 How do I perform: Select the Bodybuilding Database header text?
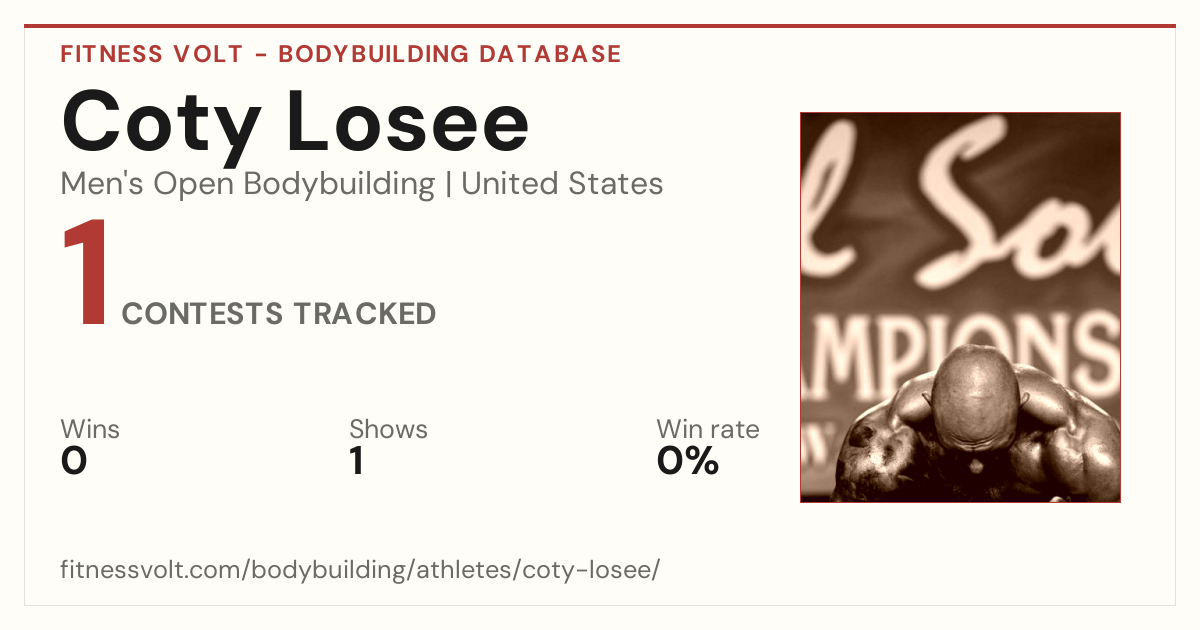(450, 54)
